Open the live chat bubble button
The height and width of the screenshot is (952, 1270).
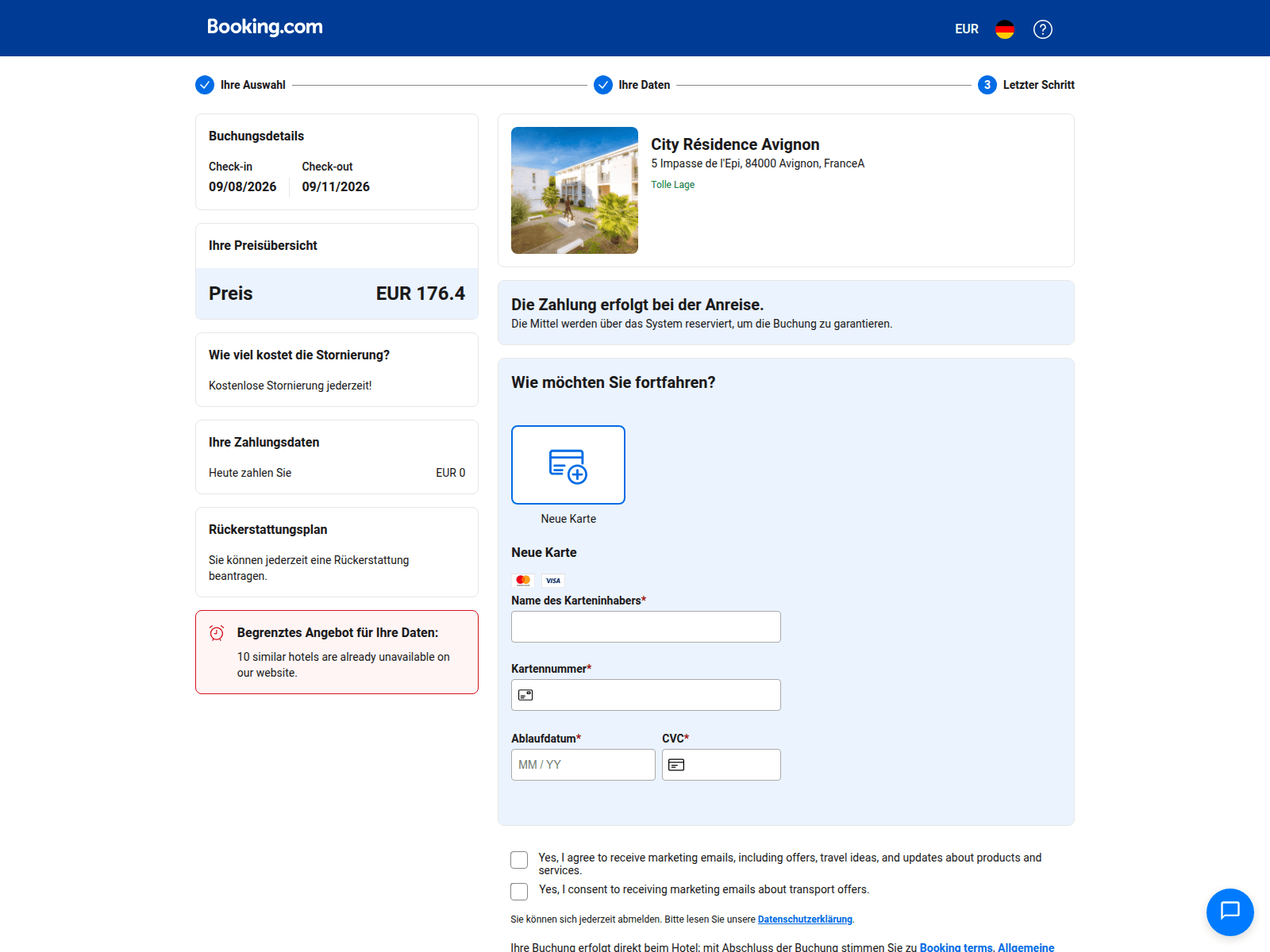pyautogui.click(x=1230, y=912)
